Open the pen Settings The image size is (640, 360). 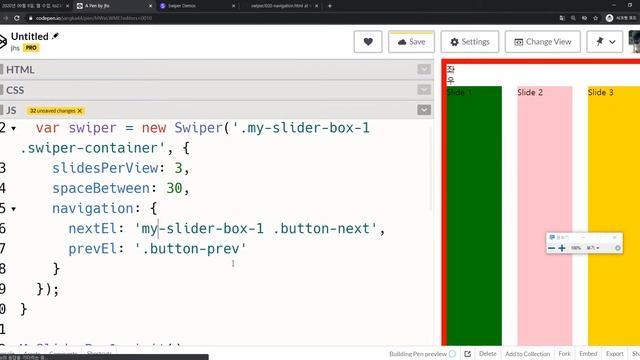tap(469, 42)
